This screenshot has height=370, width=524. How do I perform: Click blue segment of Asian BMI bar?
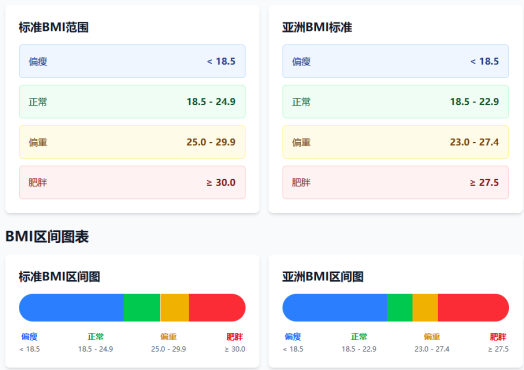tap(335, 308)
